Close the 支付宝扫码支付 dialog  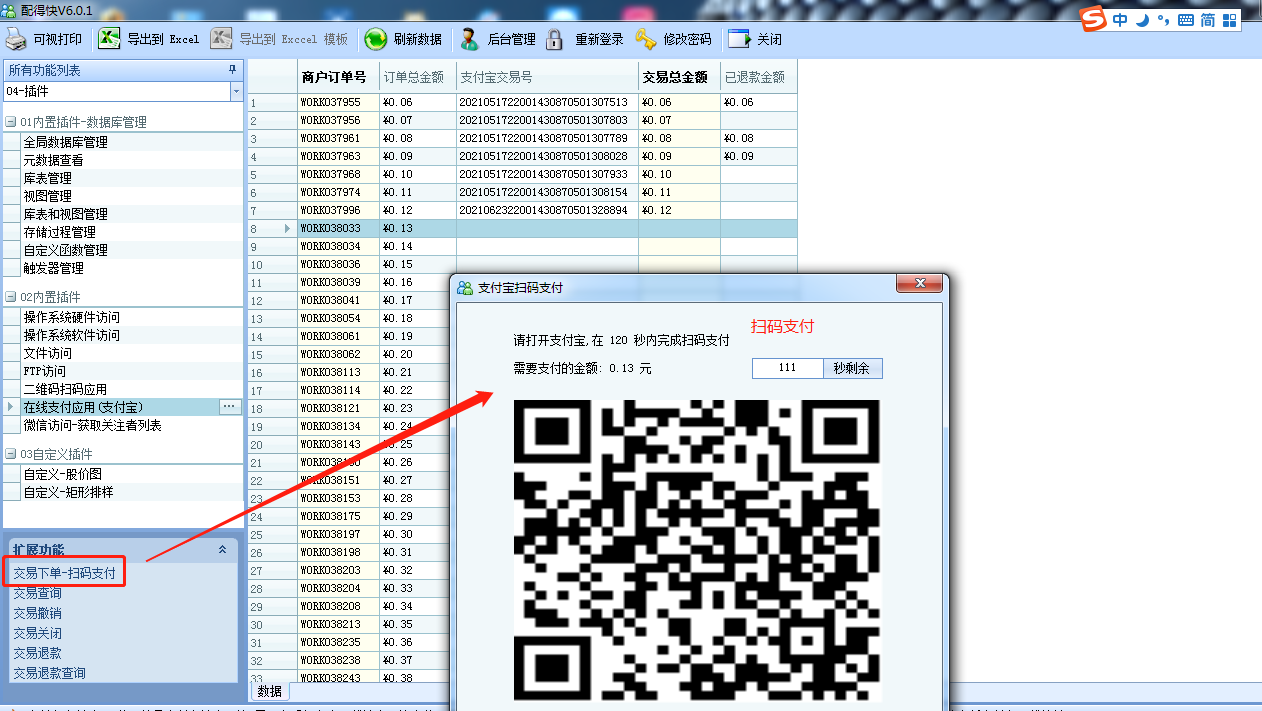tap(919, 285)
